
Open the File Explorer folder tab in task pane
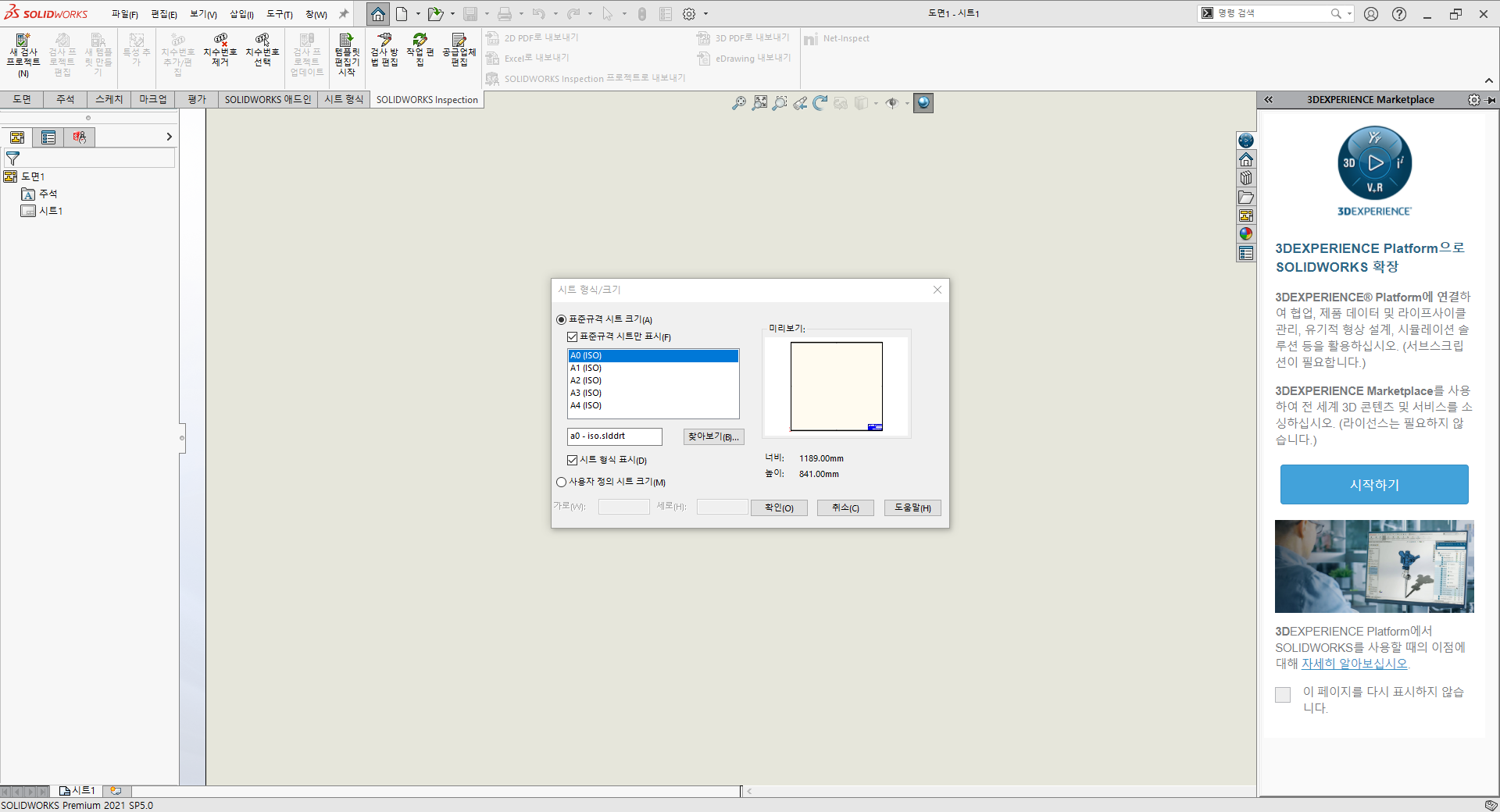coord(1246,197)
